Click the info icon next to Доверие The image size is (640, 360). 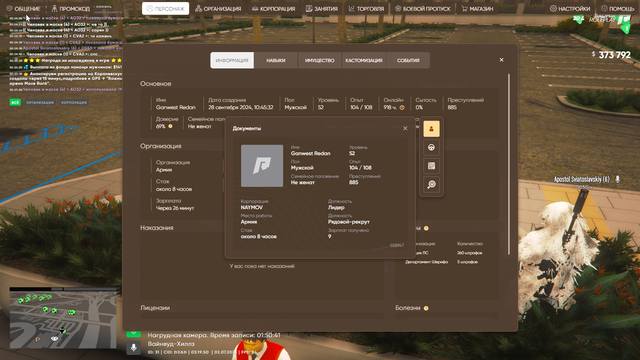click(170, 127)
